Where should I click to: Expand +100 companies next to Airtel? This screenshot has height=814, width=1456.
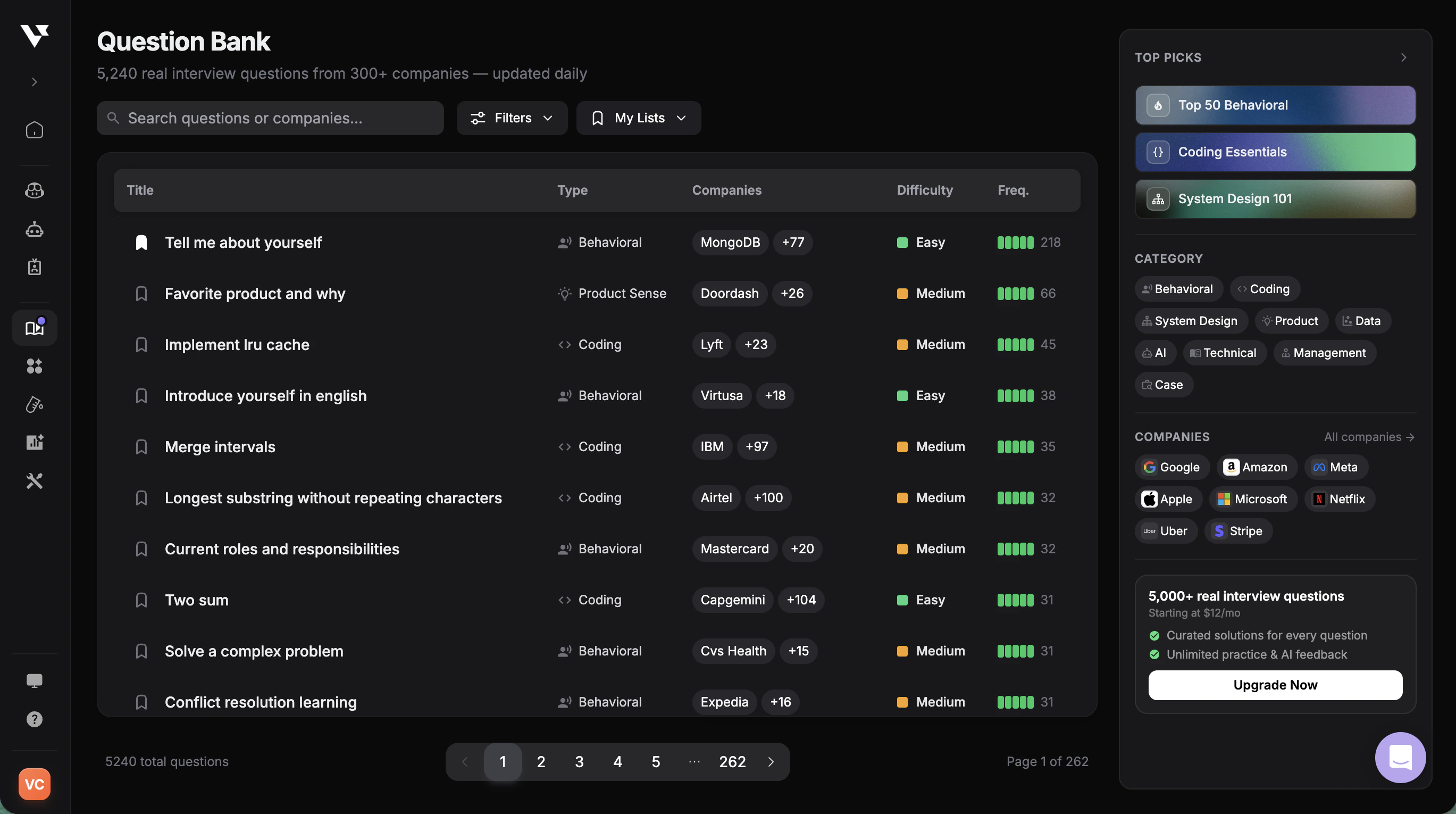768,498
